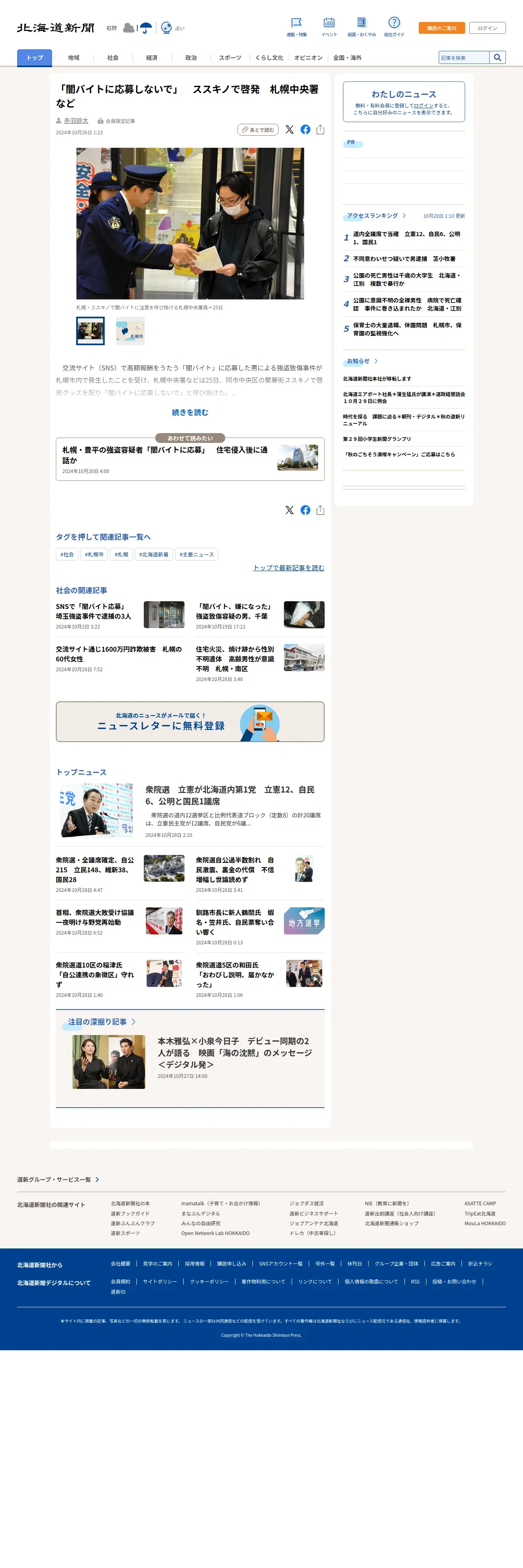Open ranking 2 不同意わいせつ疑い article
This screenshot has width=523, height=1568.
[x=404, y=259]
